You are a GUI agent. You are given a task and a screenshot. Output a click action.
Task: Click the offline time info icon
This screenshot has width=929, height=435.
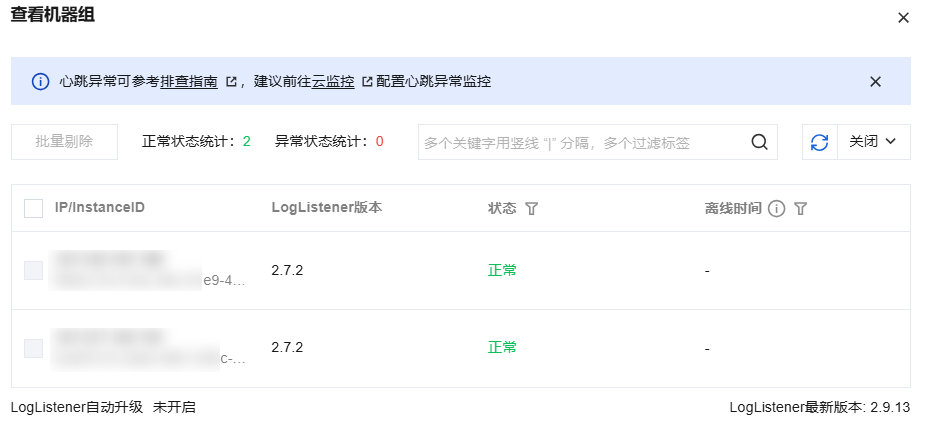click(x=776, y=208)
